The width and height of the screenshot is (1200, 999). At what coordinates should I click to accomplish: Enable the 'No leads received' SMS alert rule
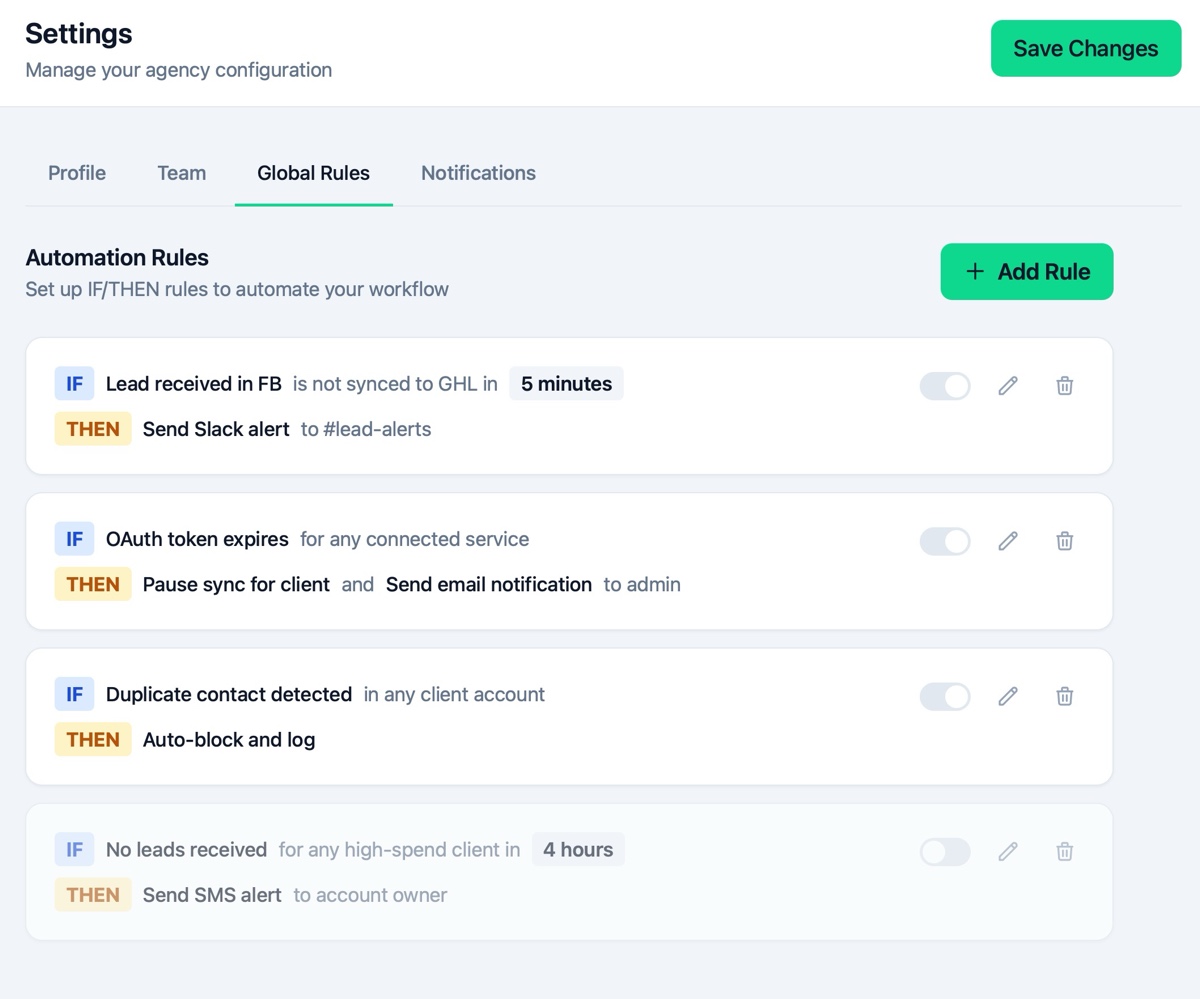(944, 851)
